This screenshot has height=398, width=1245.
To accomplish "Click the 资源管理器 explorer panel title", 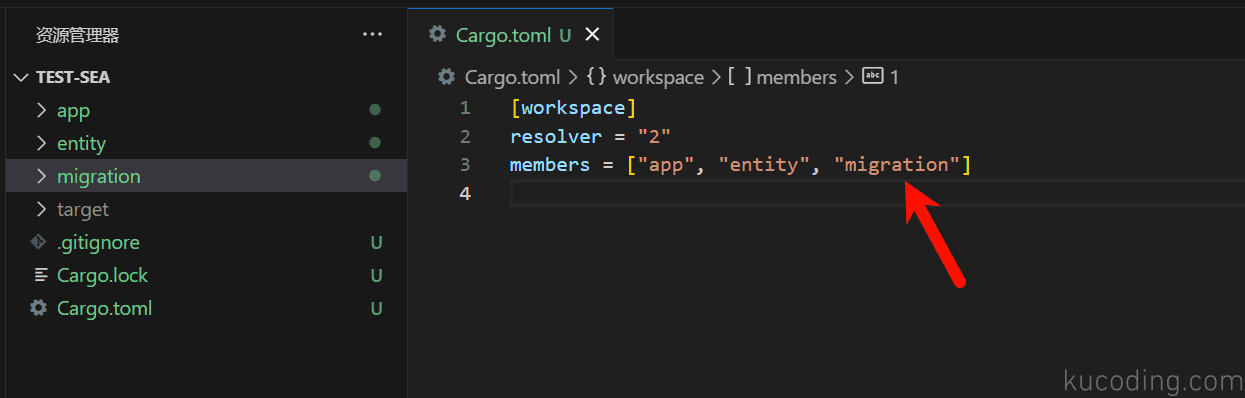I will click(x=78, y=35).
